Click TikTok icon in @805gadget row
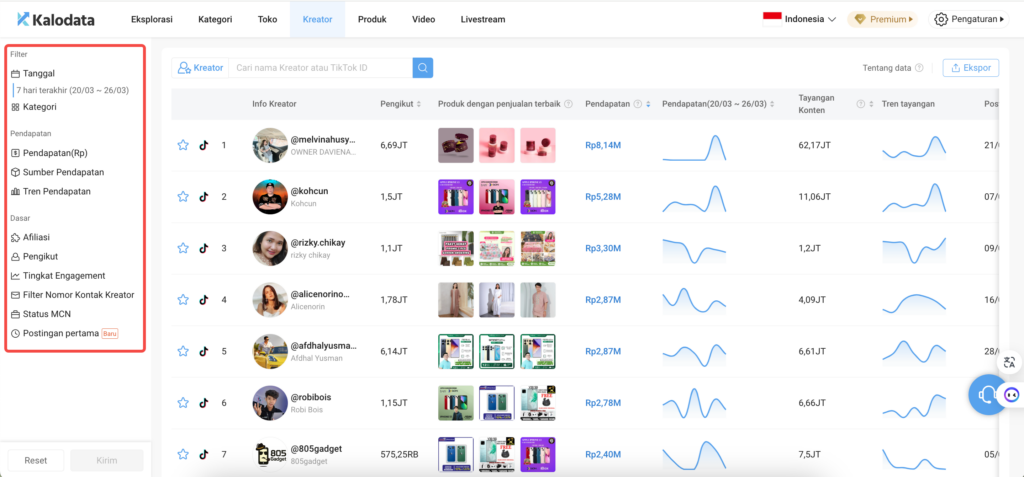 203,454
